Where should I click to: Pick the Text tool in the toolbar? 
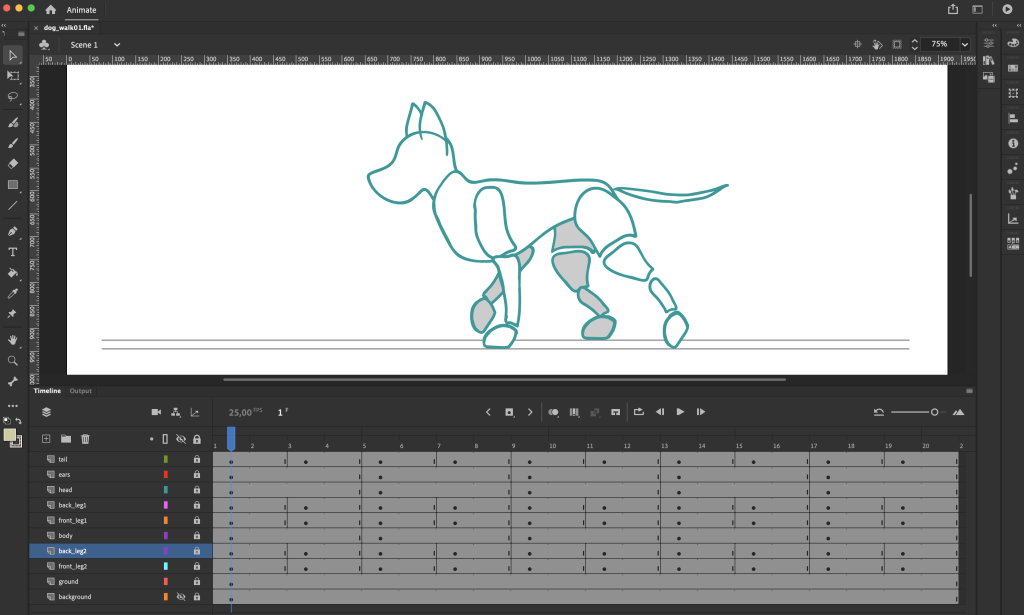[x=13, y=252]
